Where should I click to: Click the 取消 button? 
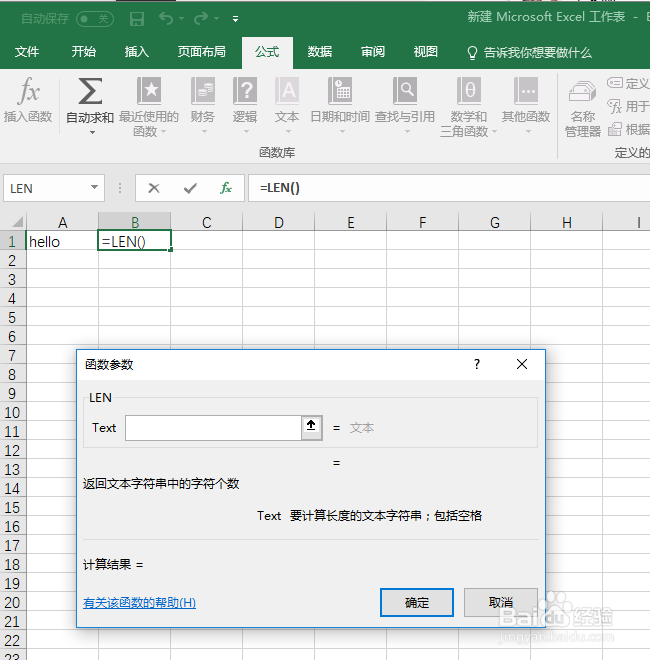point(501,603)
